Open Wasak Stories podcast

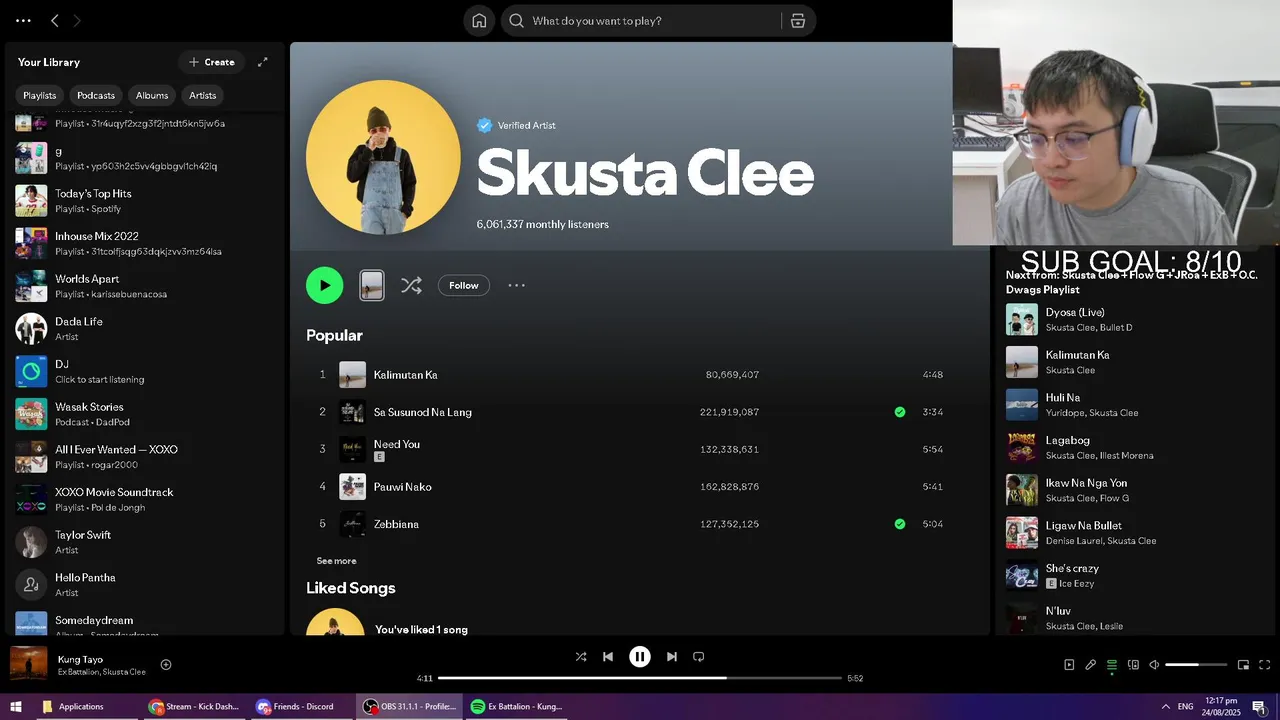tap(145, 414)
